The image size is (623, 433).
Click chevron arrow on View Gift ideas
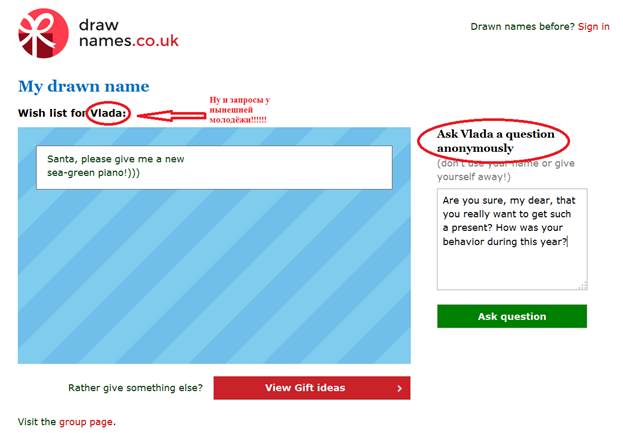click(399, 389)
